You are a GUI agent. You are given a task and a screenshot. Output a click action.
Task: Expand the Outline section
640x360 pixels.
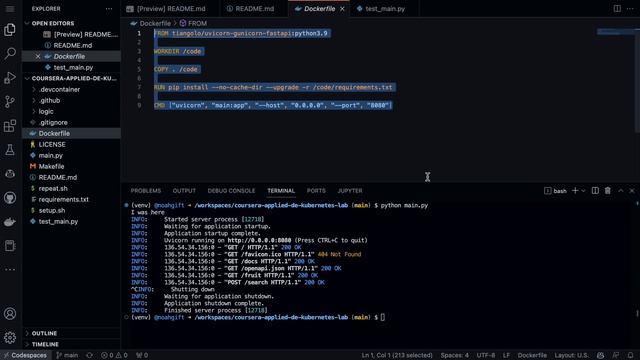tap(71, 333)
